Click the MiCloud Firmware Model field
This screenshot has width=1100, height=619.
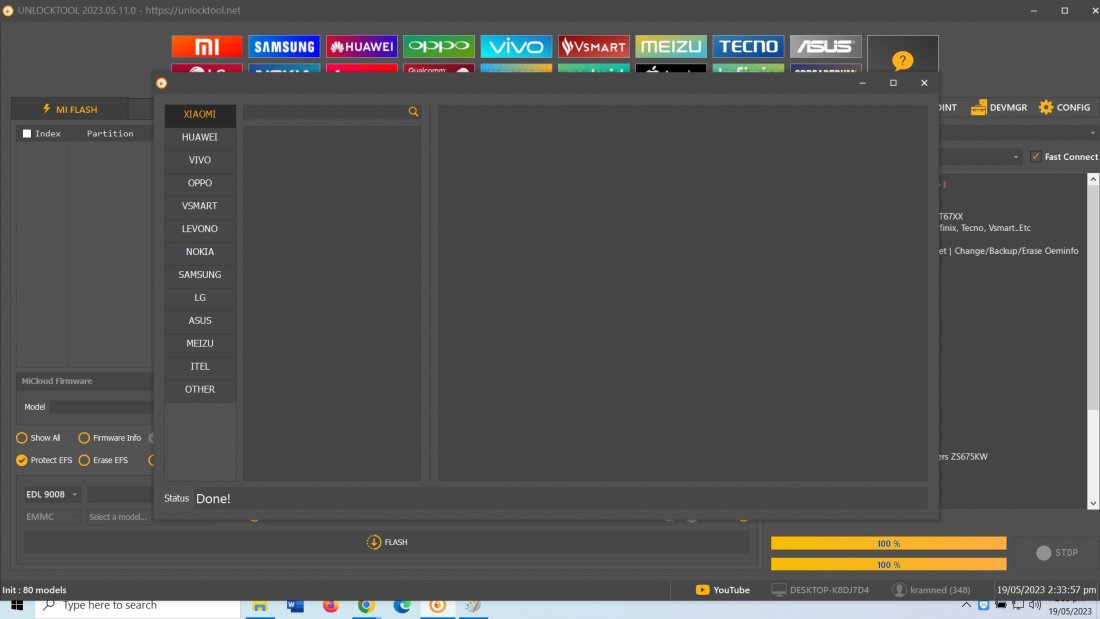pyautogui.click(x=102, y=407)
